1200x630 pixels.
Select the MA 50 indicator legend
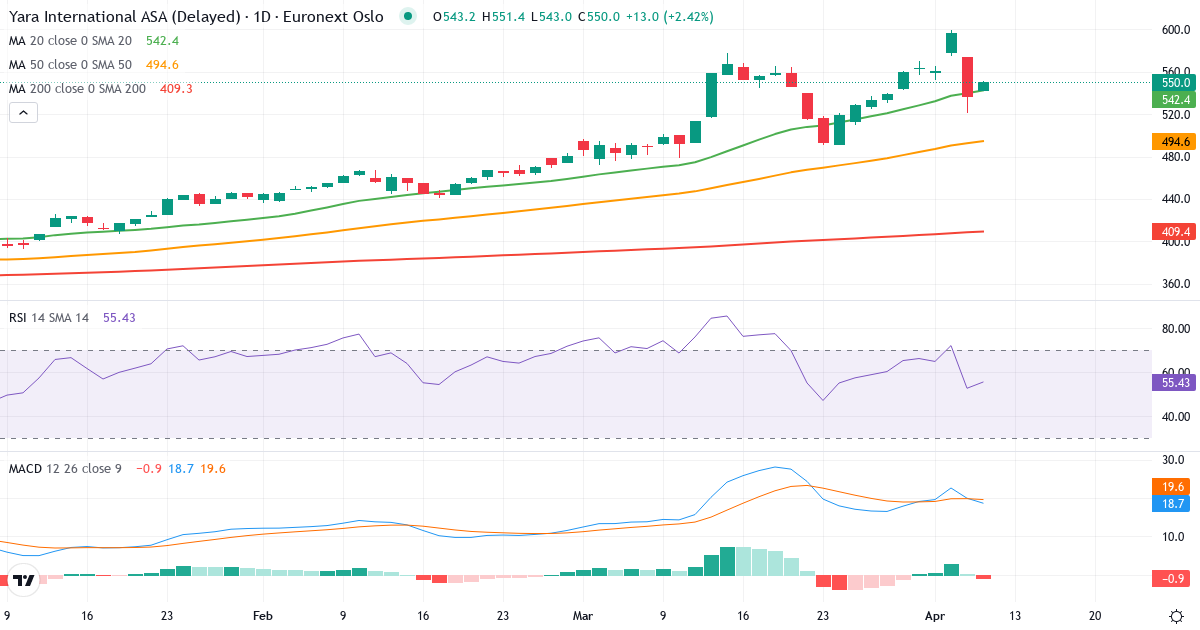[x=70, y=65]
